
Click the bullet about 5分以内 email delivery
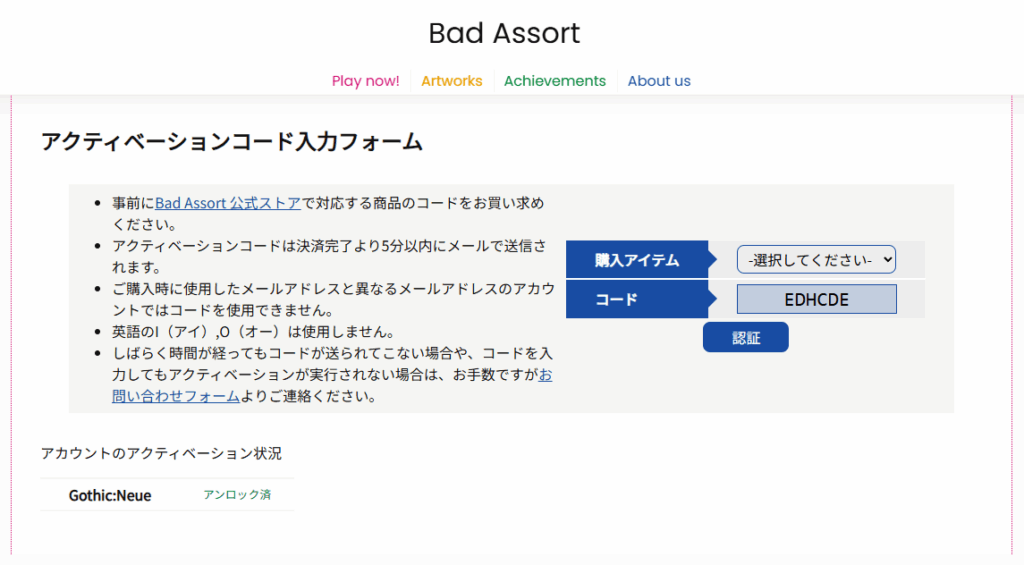[x=329, y=246]
